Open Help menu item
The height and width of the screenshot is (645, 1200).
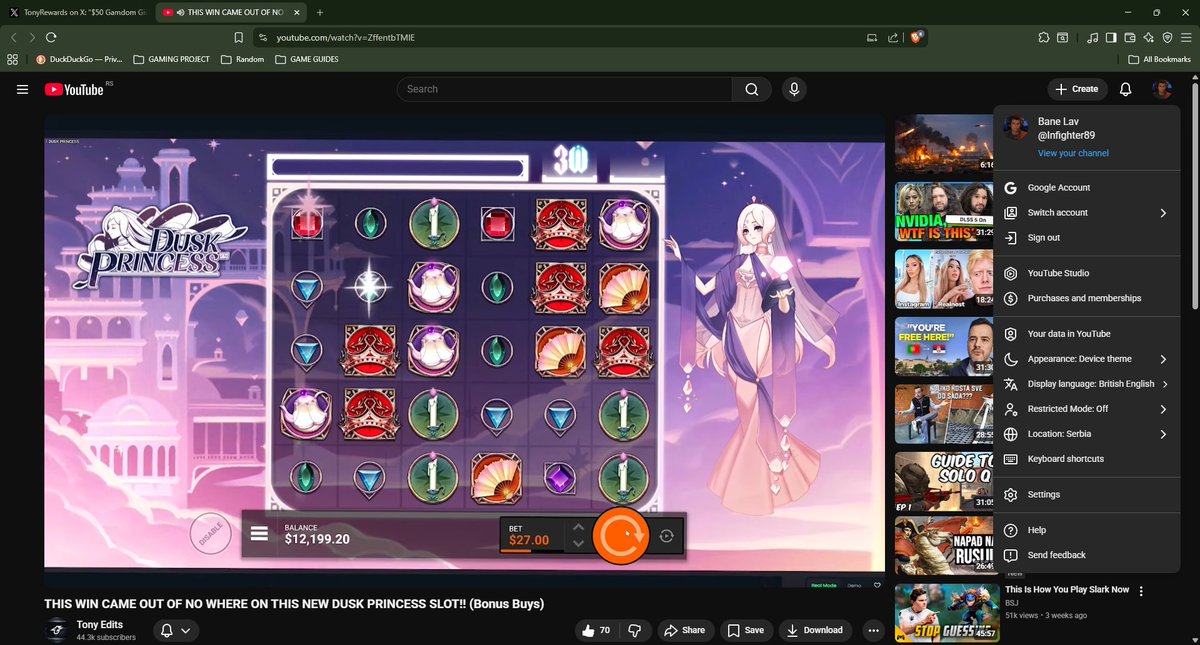1087,530
